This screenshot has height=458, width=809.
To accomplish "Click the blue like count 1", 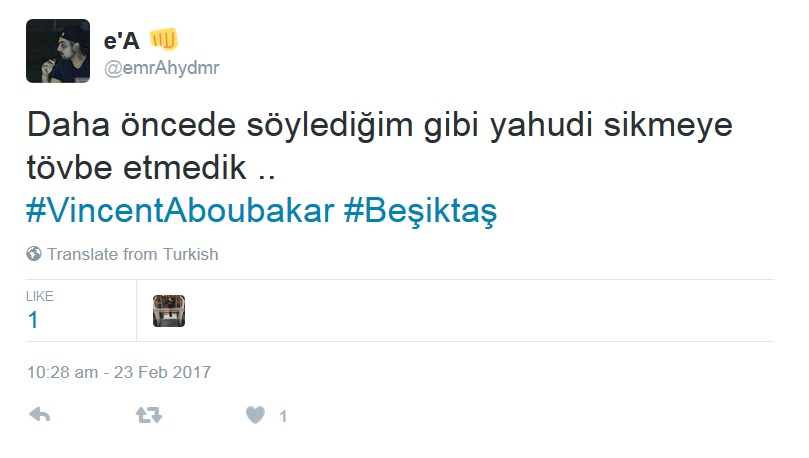I will (x=33, y=320).
